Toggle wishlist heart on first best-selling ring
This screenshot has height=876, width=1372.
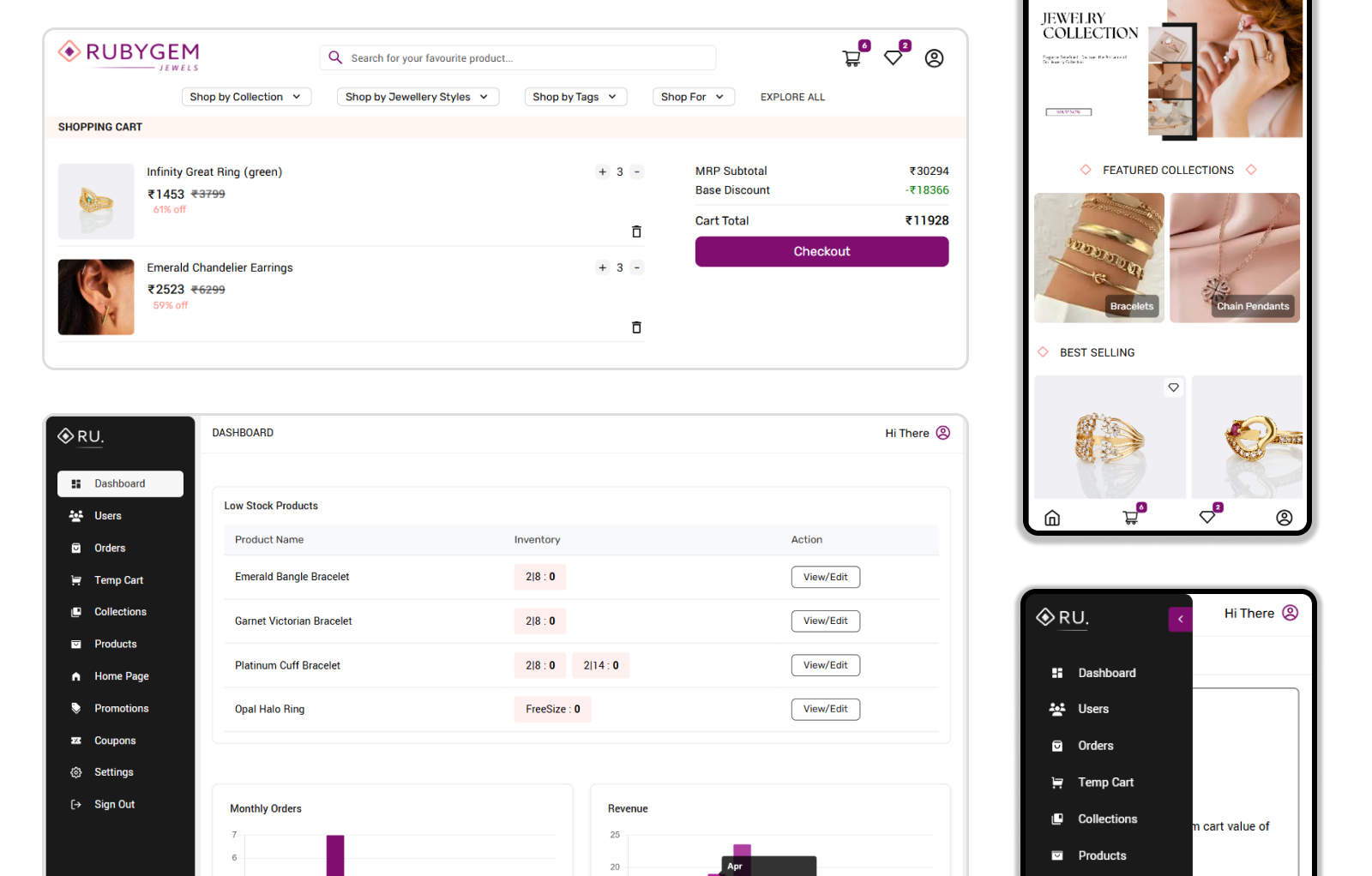pyautogui.click(x=1173, y=387)
